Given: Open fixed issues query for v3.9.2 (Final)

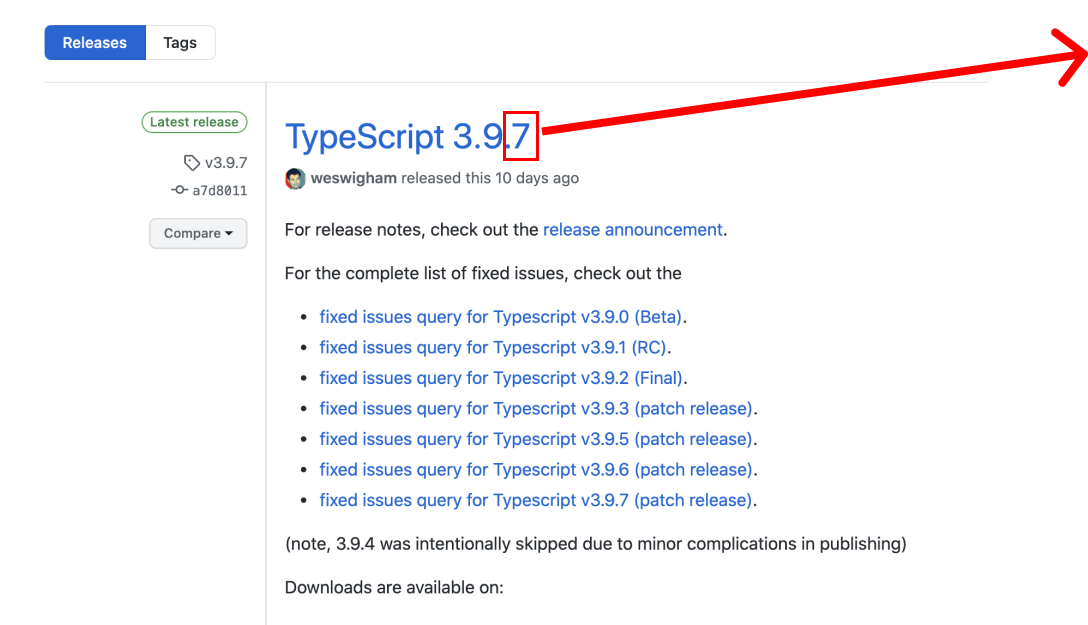Looking at the screenshot, I should (501, 378).
